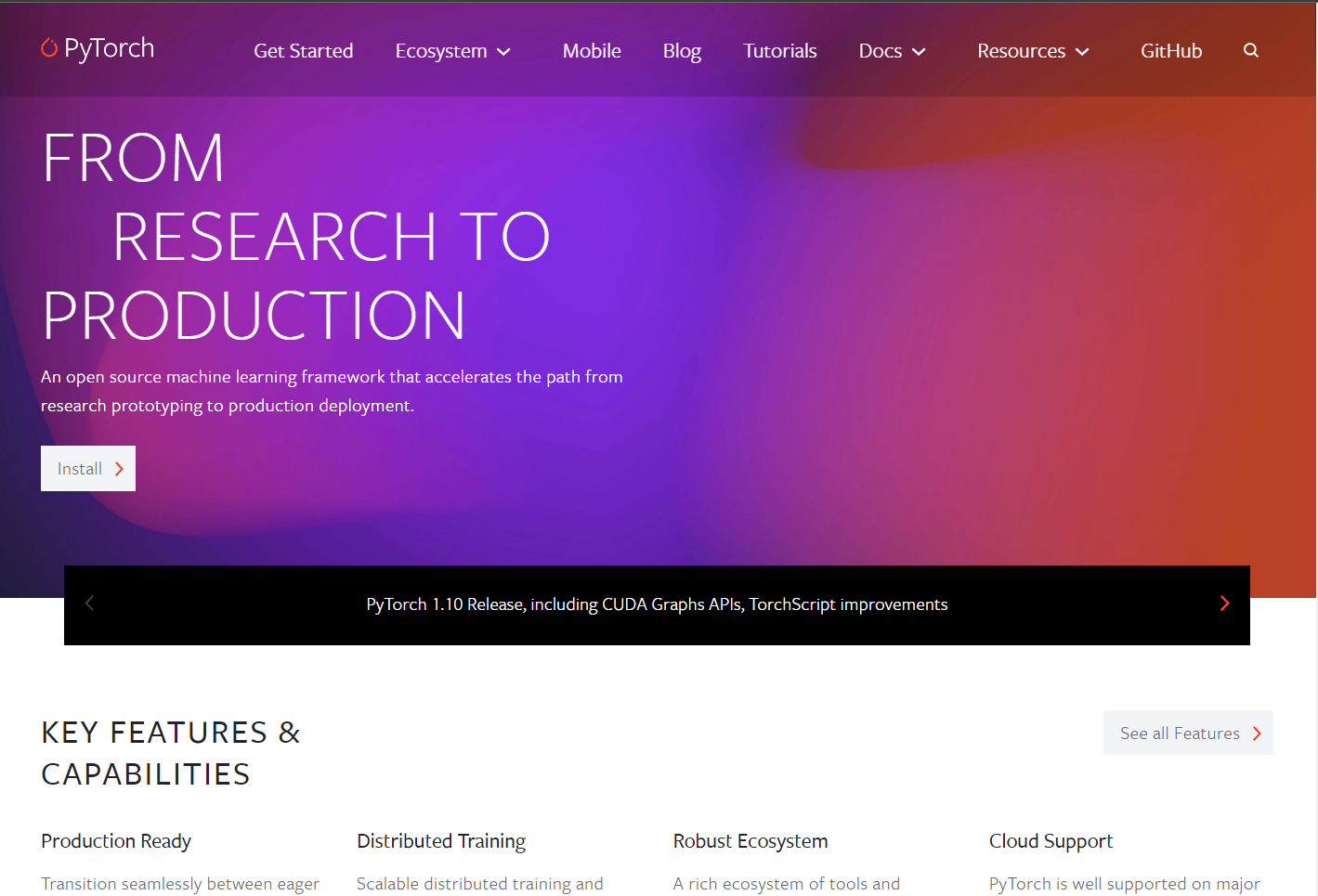Click the open source framework tagline paragraph
Screen dimensions: 1318x896
(332, 391)
